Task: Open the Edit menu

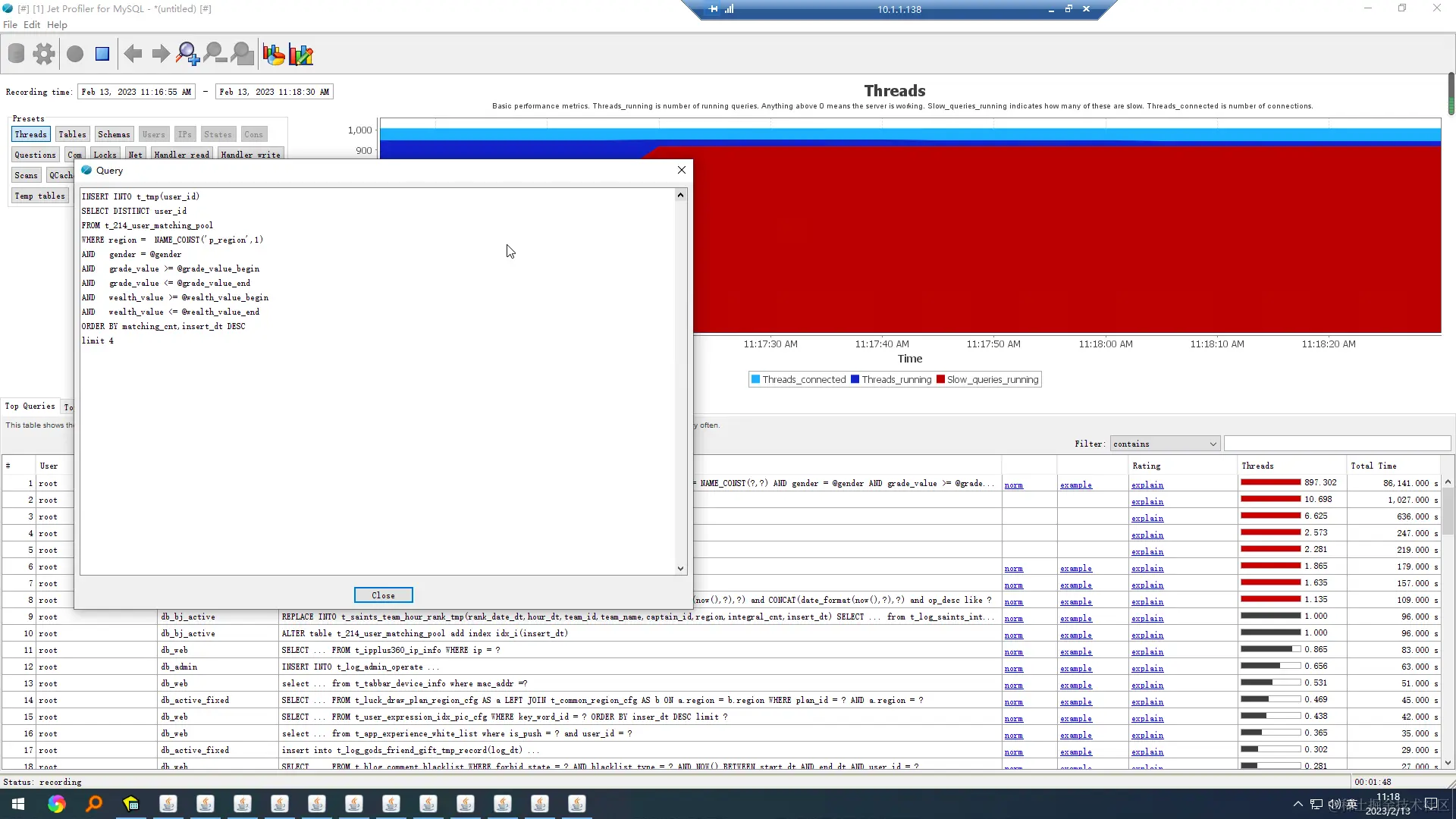Action: (32, 24)
